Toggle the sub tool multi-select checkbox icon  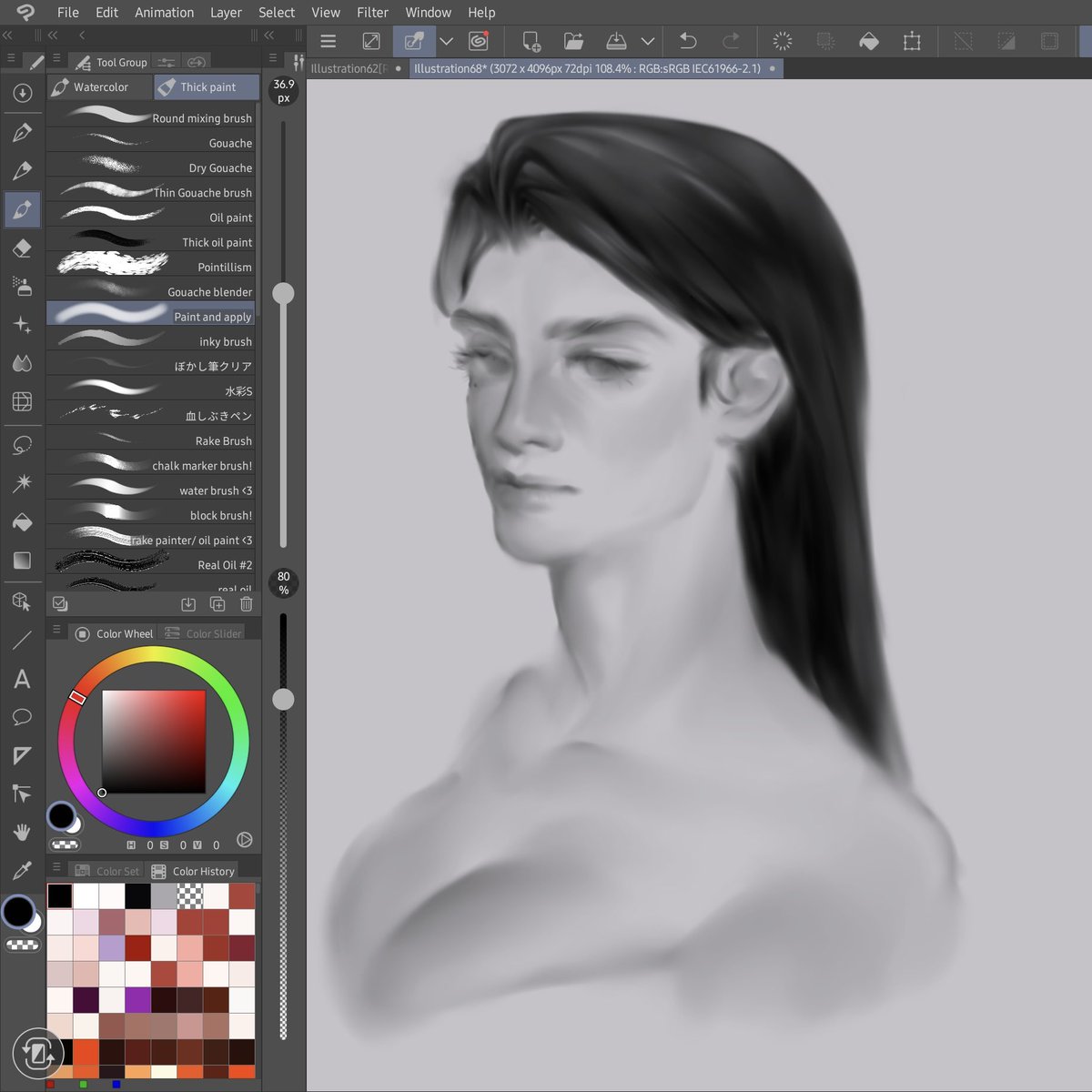coord(60,603)
